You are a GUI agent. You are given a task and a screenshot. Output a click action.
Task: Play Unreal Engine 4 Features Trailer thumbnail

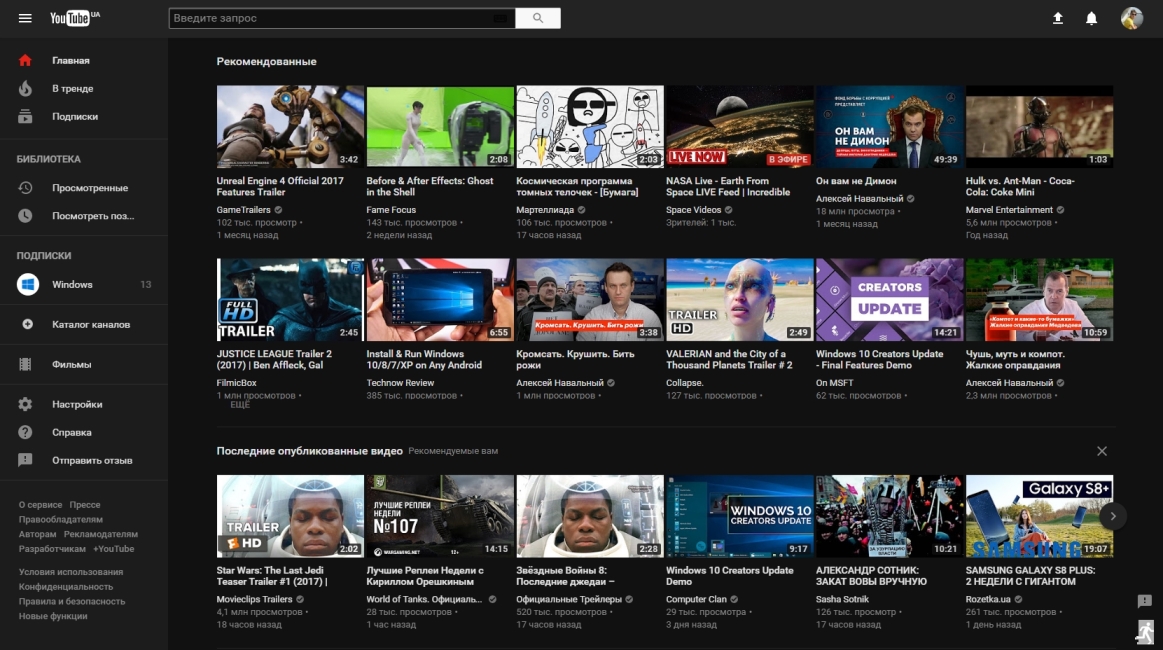coord(290,126)
